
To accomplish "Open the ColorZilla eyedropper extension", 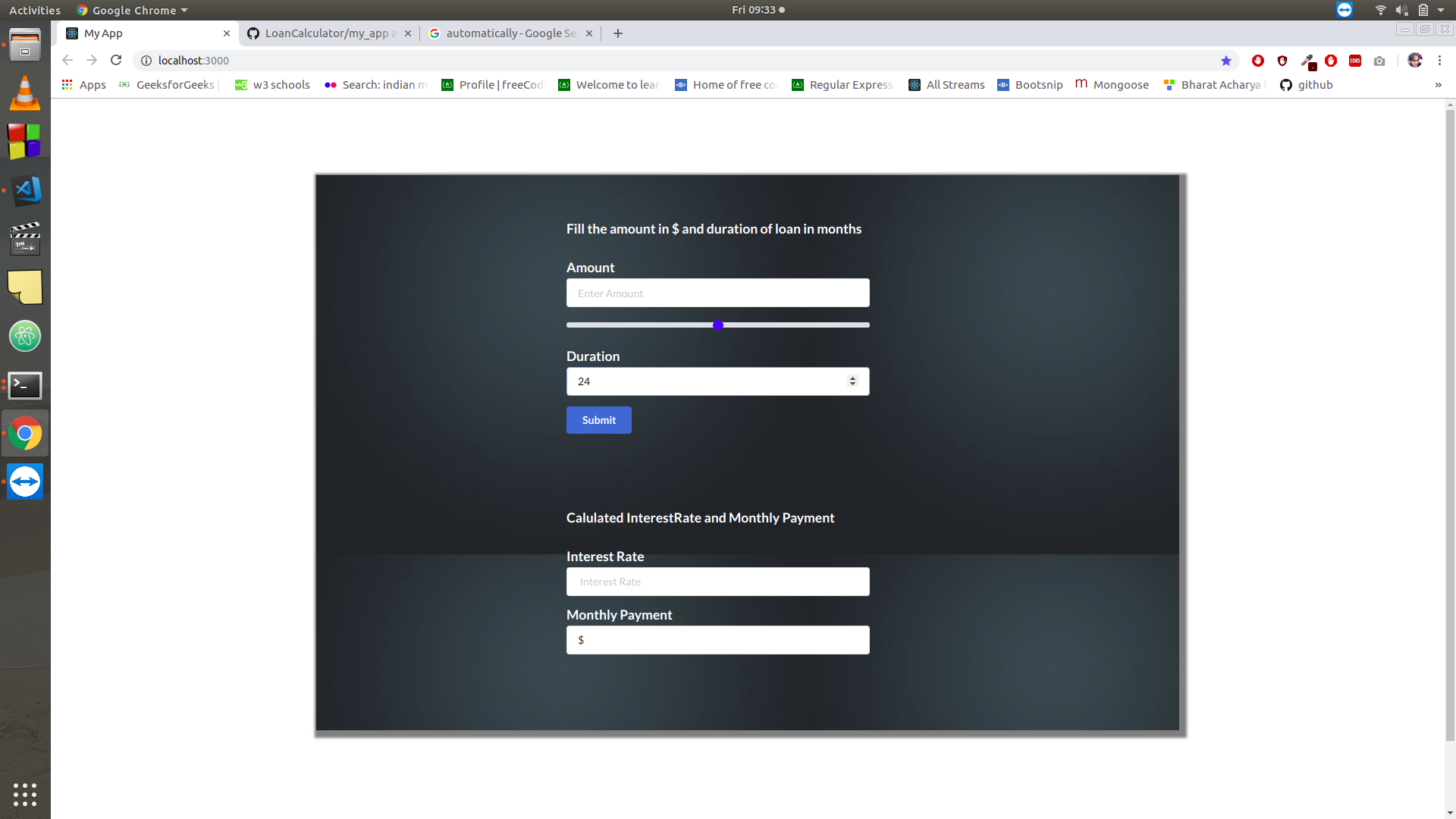I will 1308,61.
